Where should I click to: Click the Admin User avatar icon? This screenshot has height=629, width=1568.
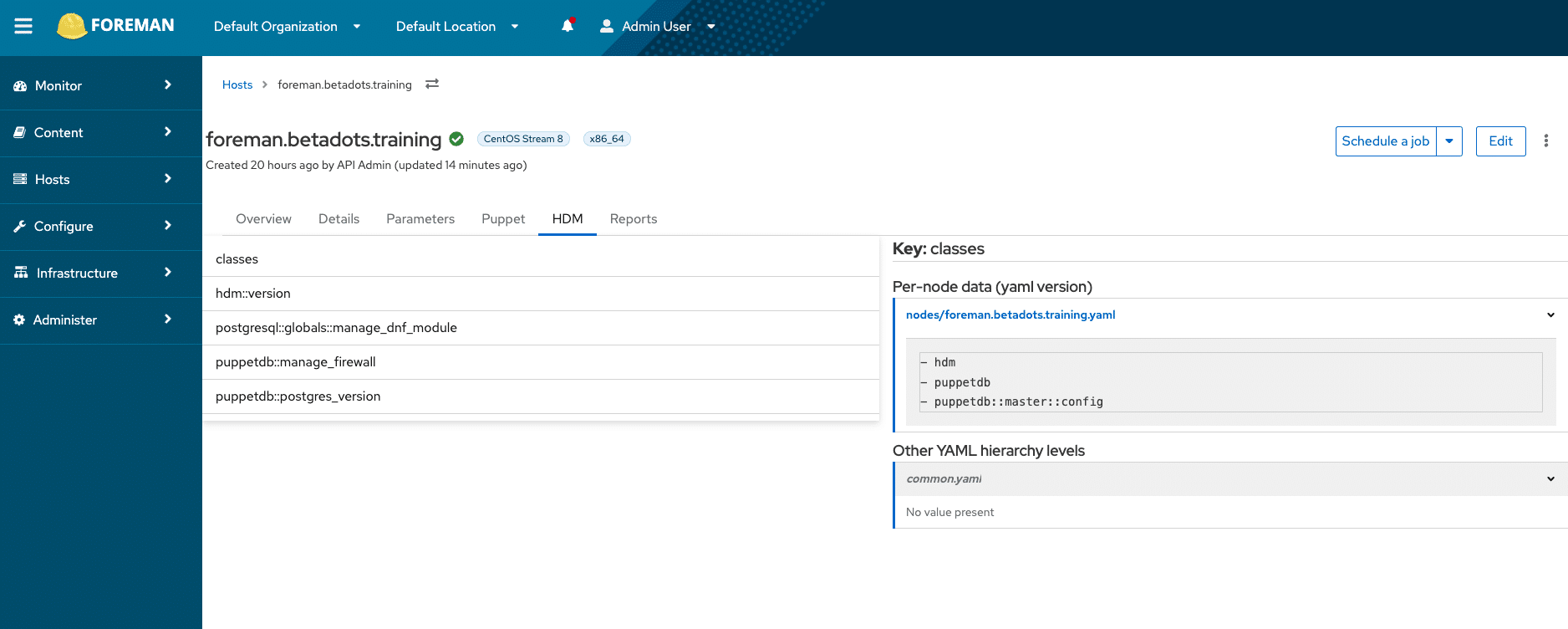tap(607, 26)
